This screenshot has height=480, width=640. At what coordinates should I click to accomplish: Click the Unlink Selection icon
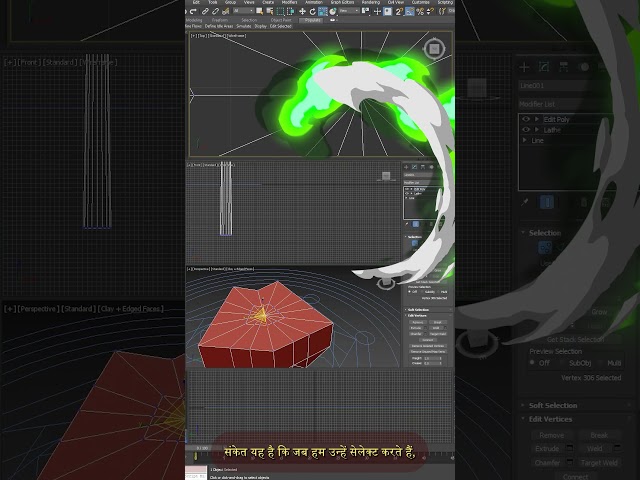215,11
